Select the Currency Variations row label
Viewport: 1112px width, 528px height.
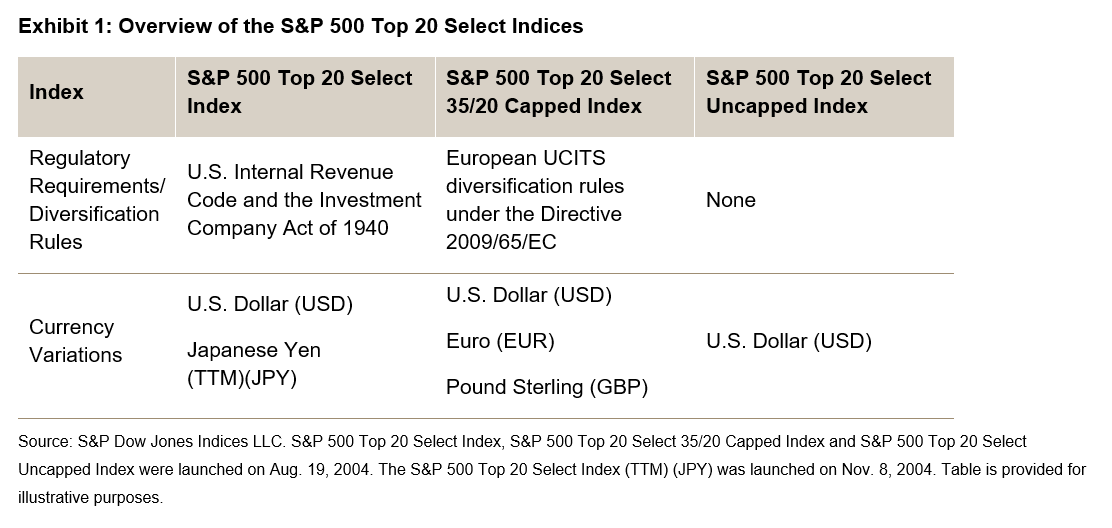75,341
